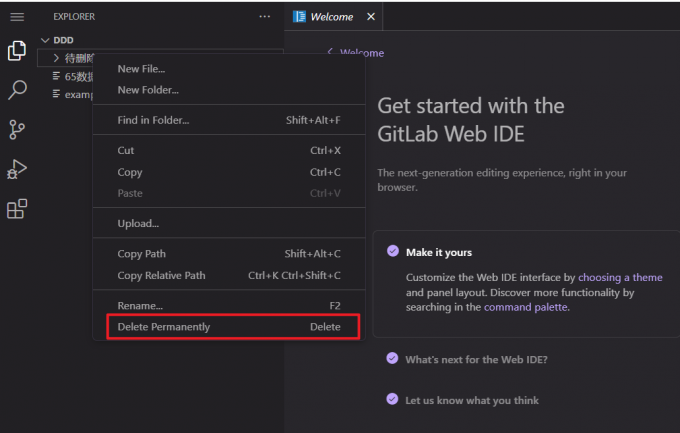The image size is (680, 433).
Task: Switch to the Welcome tab
Action: pyautogui.click(x=331, y=17)
